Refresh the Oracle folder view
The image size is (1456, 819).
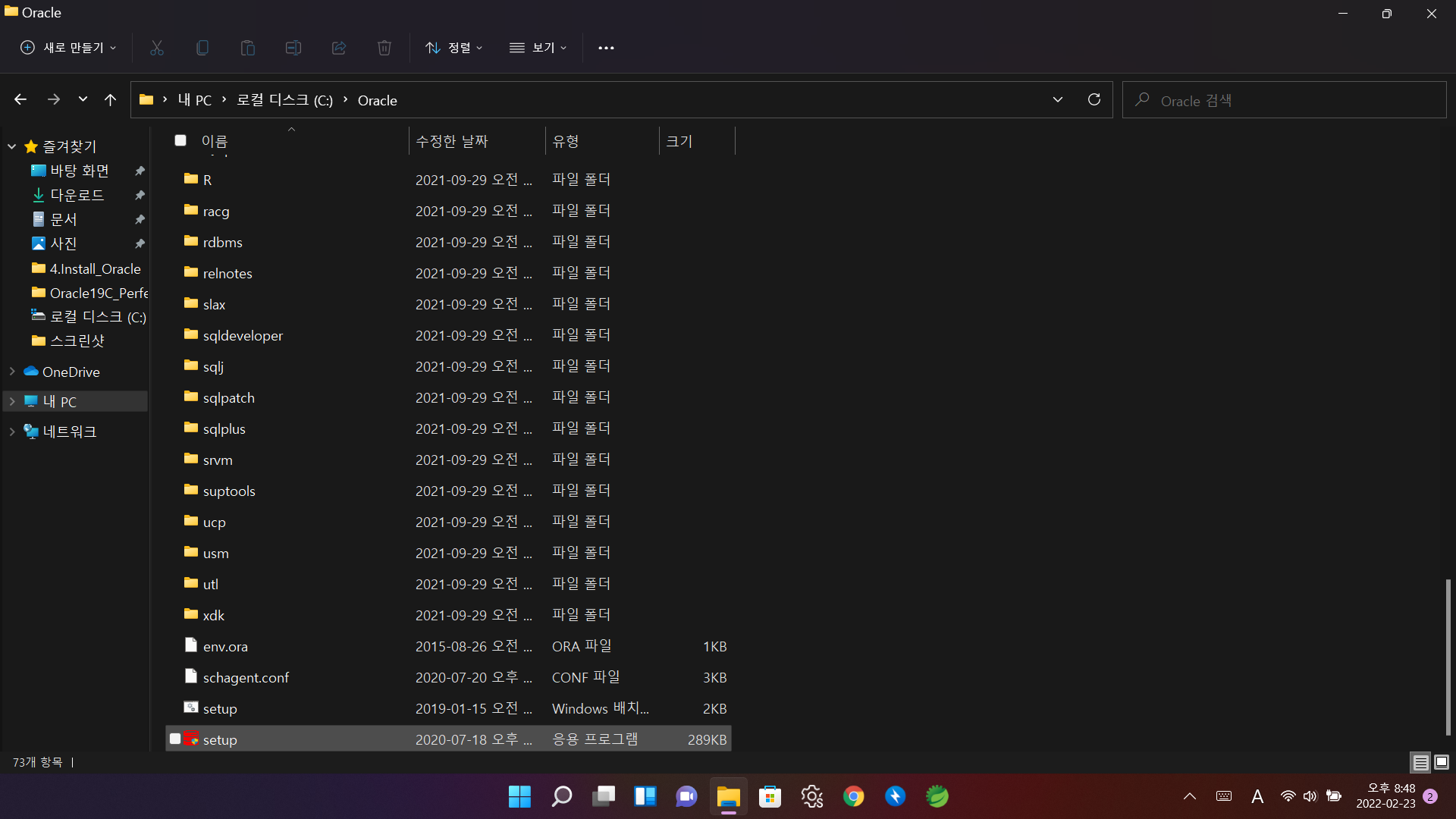1094,100
